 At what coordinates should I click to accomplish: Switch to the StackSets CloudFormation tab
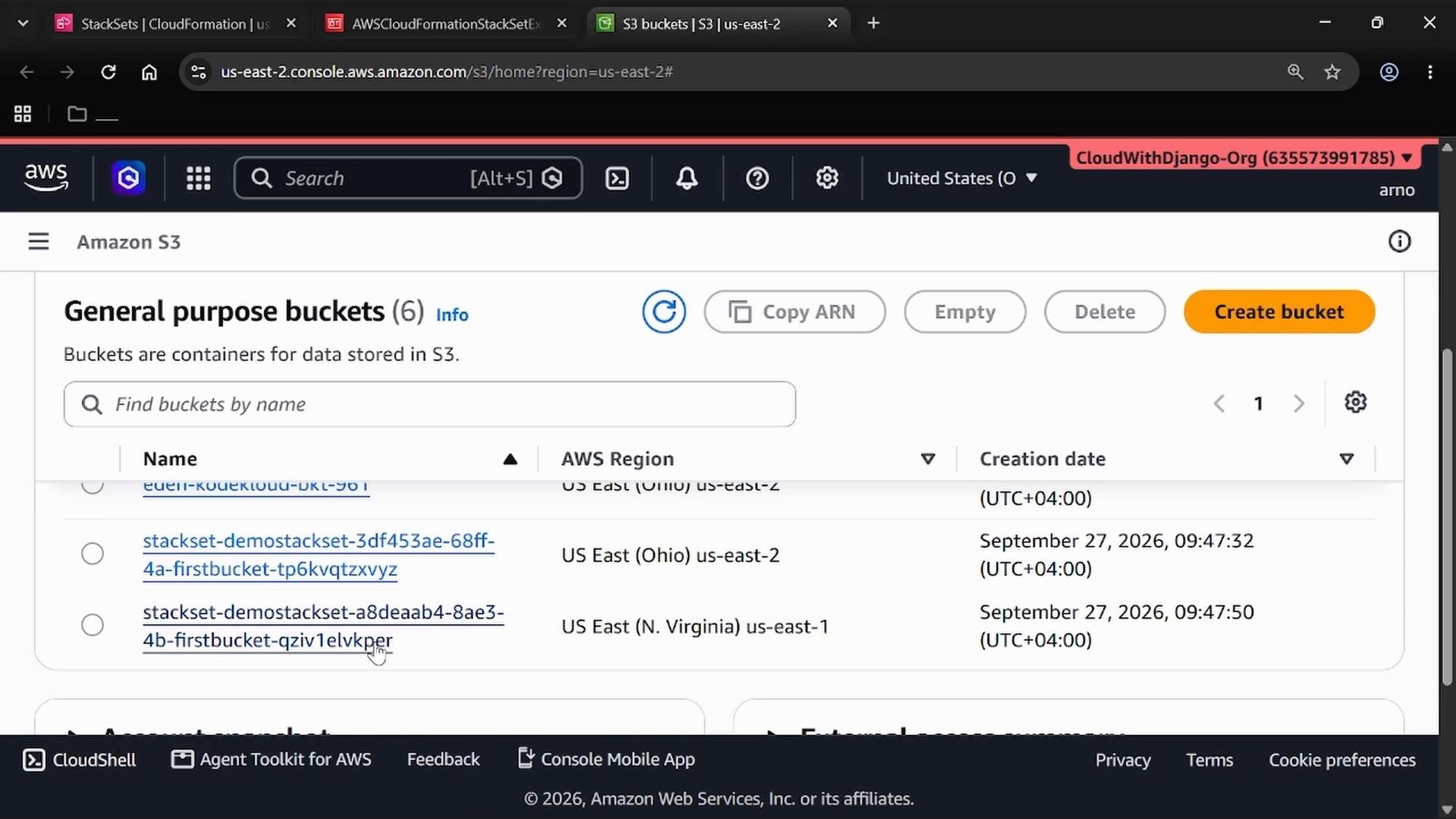(x=176, y=24)
